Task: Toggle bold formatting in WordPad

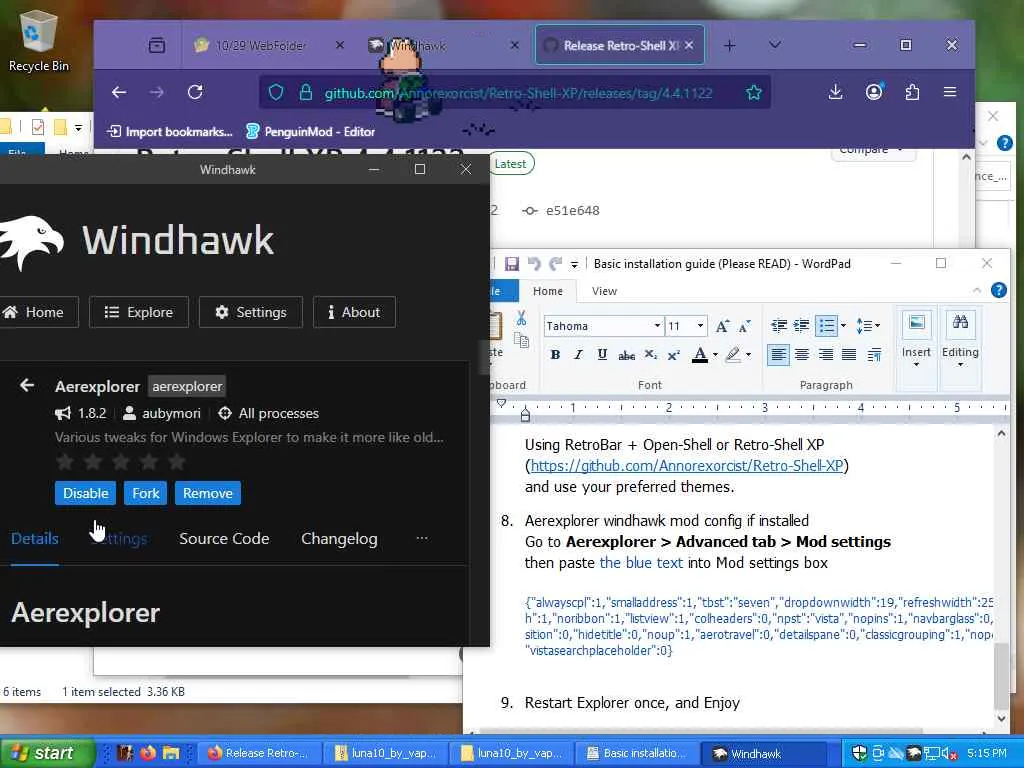Action: coord(555,355)
